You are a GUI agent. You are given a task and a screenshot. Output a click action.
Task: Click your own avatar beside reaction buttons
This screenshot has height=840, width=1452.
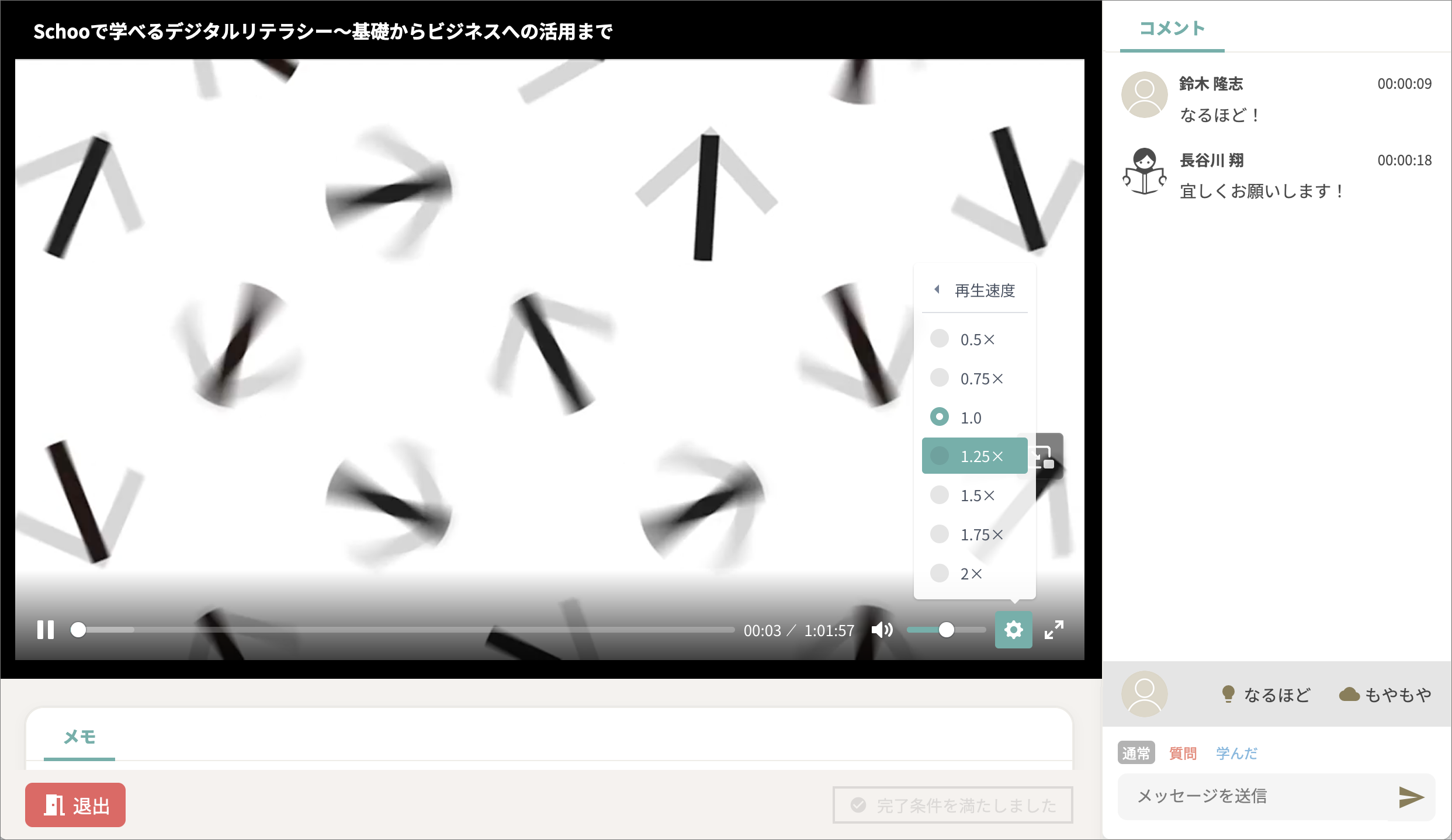(x=1144, y=694)
